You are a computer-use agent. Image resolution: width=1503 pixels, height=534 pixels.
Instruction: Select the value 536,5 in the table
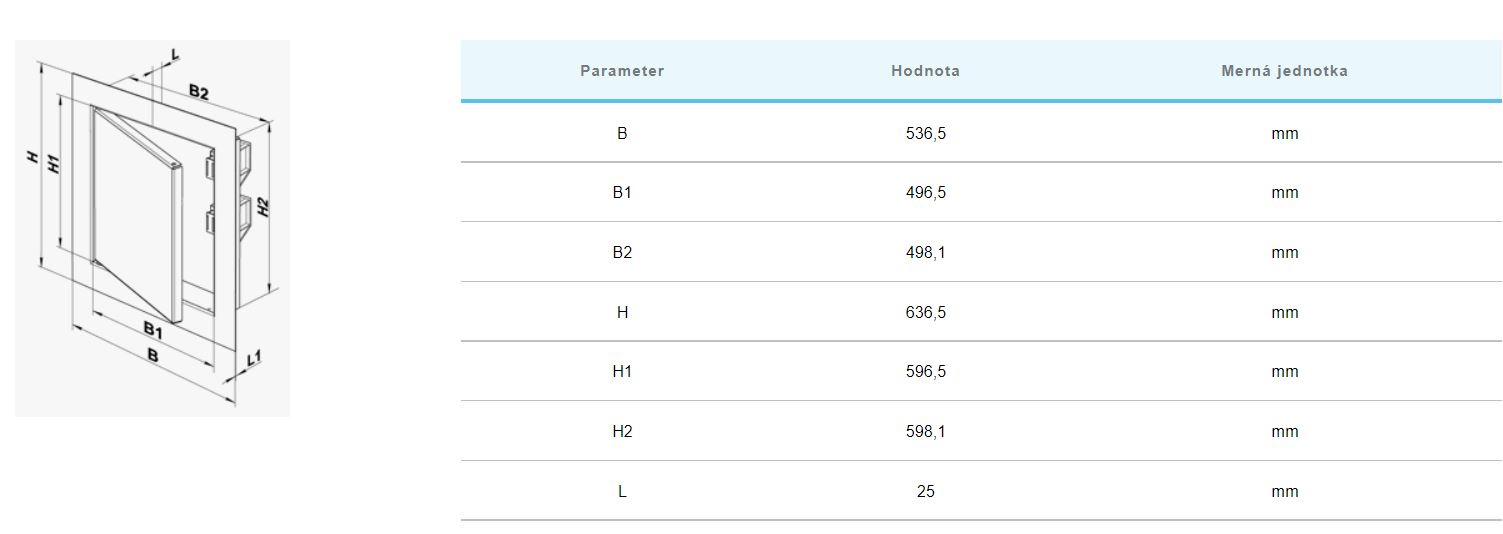coord(925,133)
